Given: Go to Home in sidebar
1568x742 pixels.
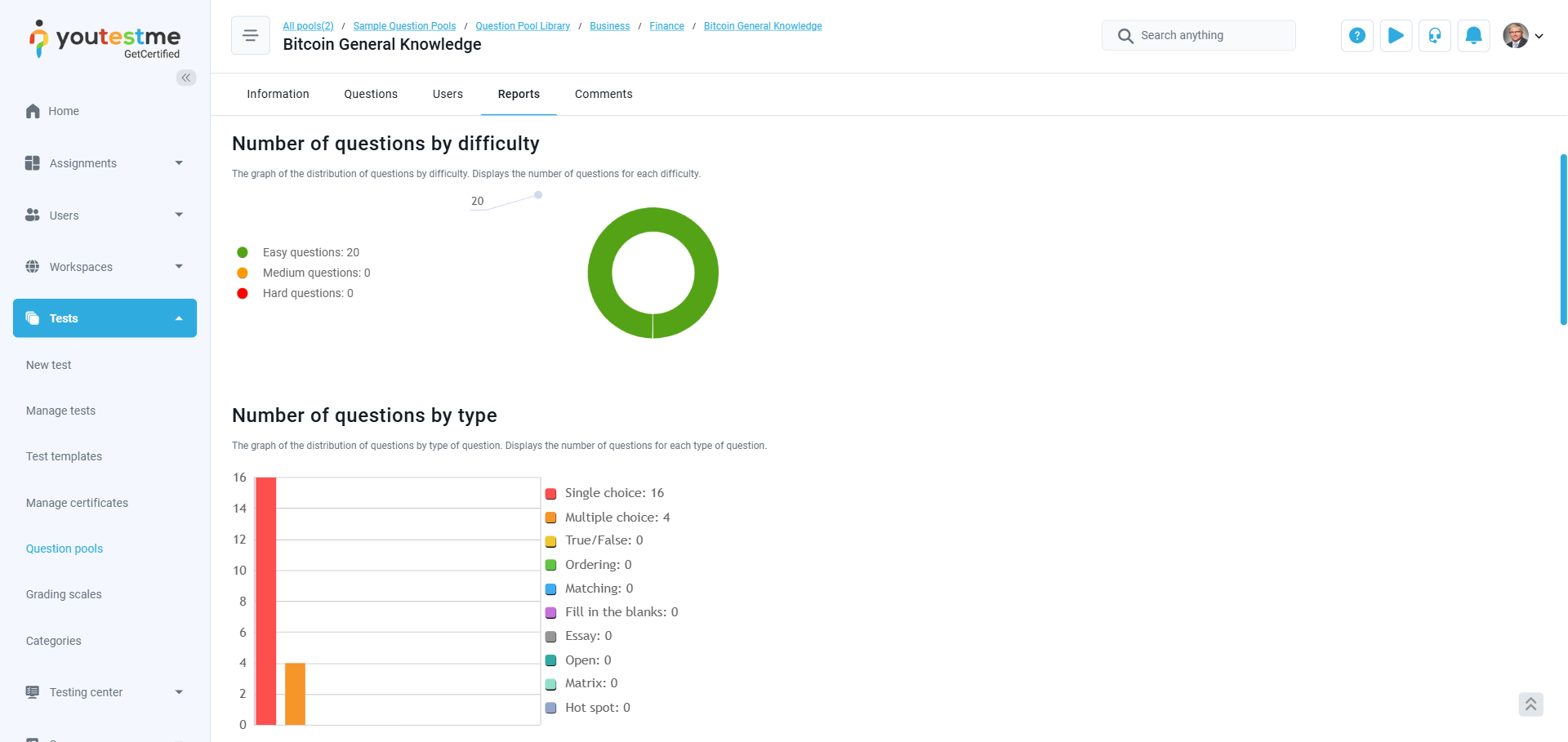Looking at the screenshot, I should pos(64,111).
